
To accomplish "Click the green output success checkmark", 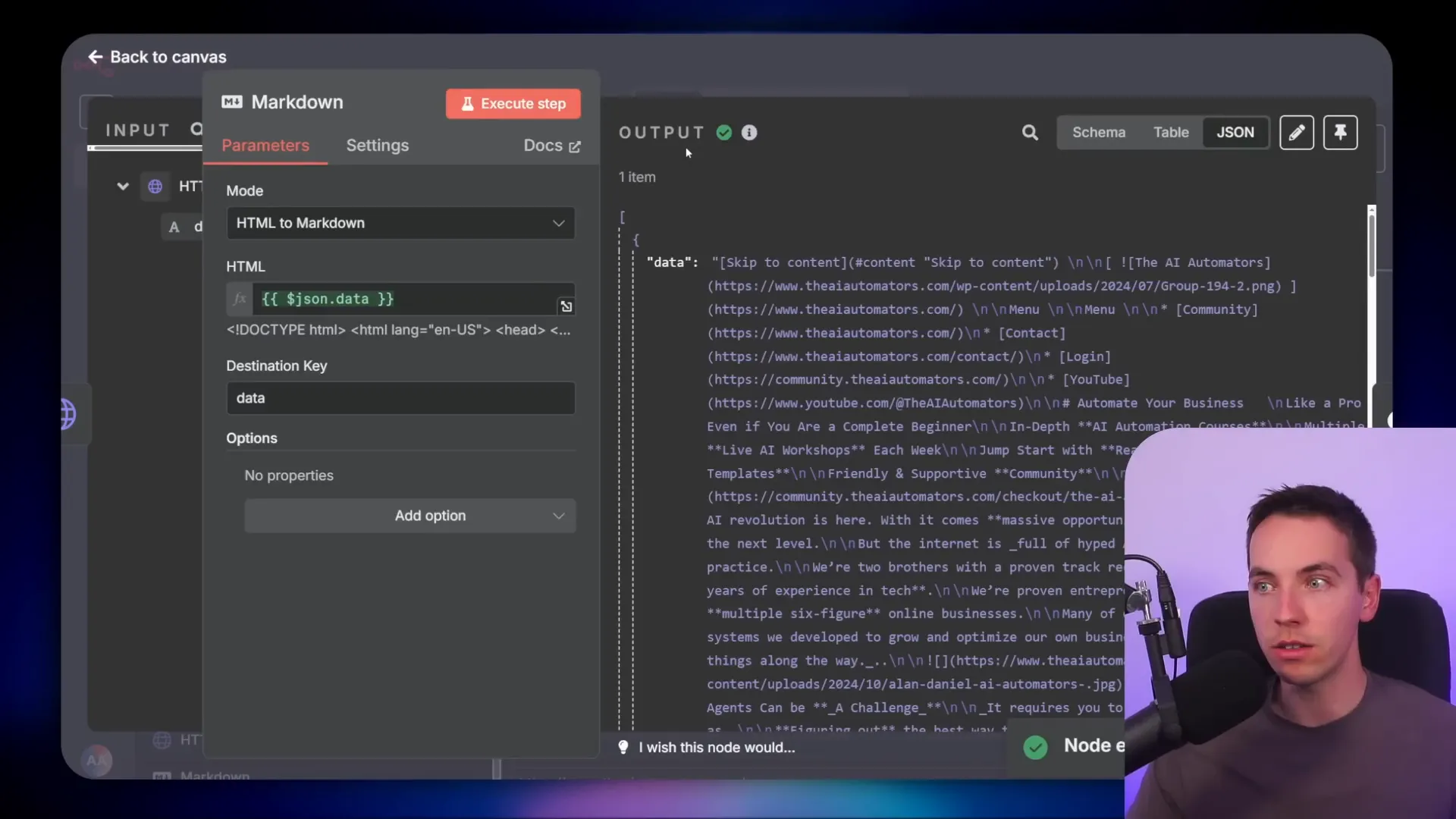I will coord(724,133).
